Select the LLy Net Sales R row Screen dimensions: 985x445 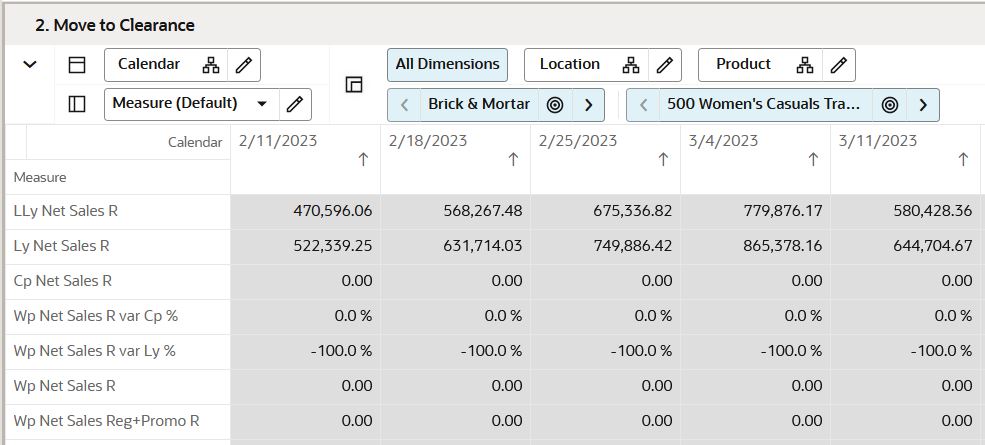pyautogui.click(x=117, y=212)
